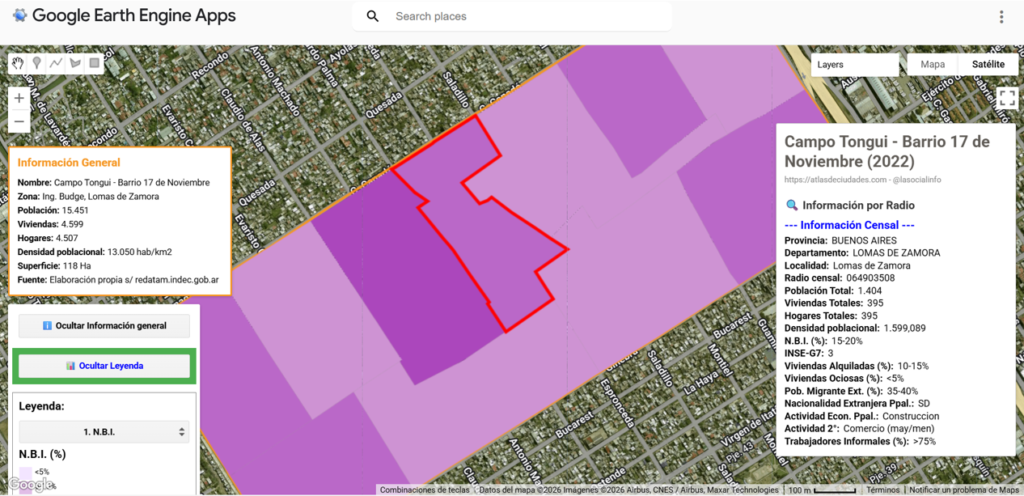Select the draw line tool
Image resolution: width=1024 pixels, height=496 pixels.
pyautogui.click(x=56, y=63)
